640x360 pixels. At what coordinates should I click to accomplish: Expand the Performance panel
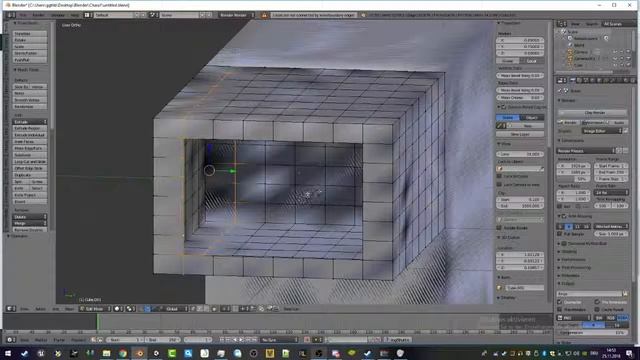(x=572, y=260)
